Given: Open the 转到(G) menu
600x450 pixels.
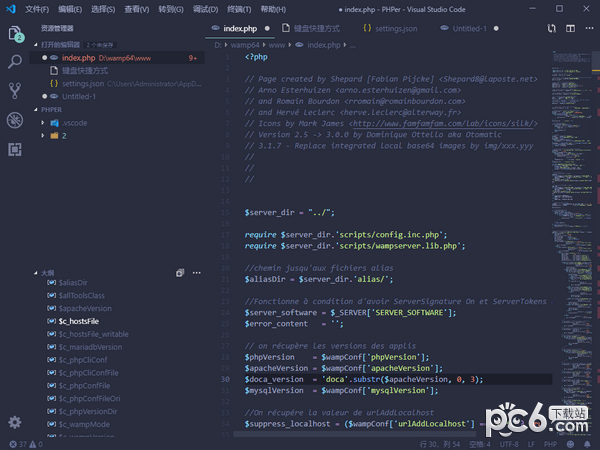Looking at the screenshot, I should coord(171,9).
